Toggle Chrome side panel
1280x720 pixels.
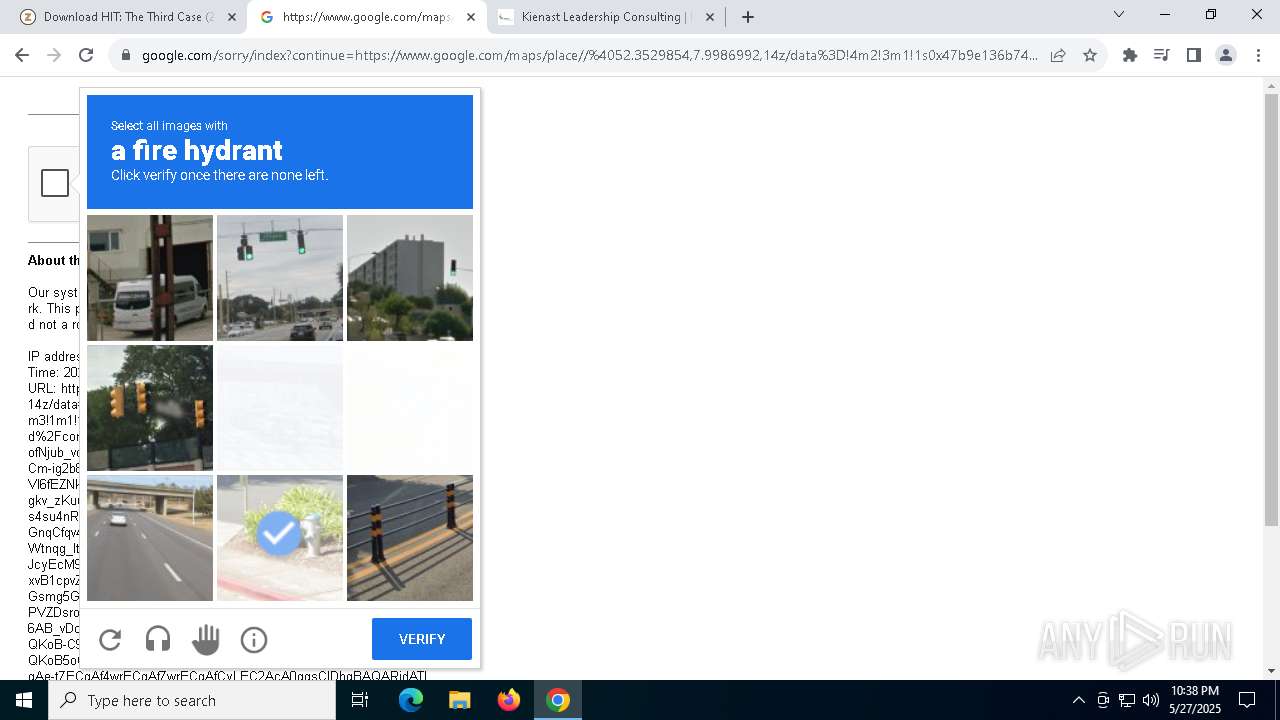tap(1193, 56)
